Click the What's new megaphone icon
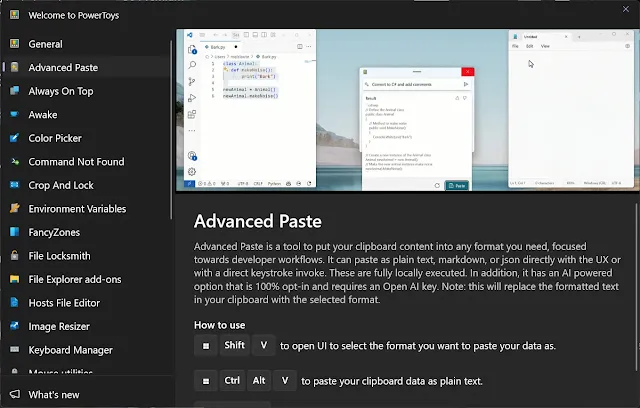Viewport: 640px width, 408px height. (15, 394)
